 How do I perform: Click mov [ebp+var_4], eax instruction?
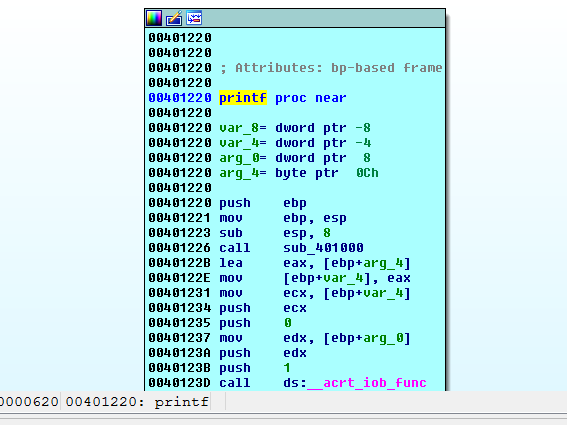(x=315, y=278)
